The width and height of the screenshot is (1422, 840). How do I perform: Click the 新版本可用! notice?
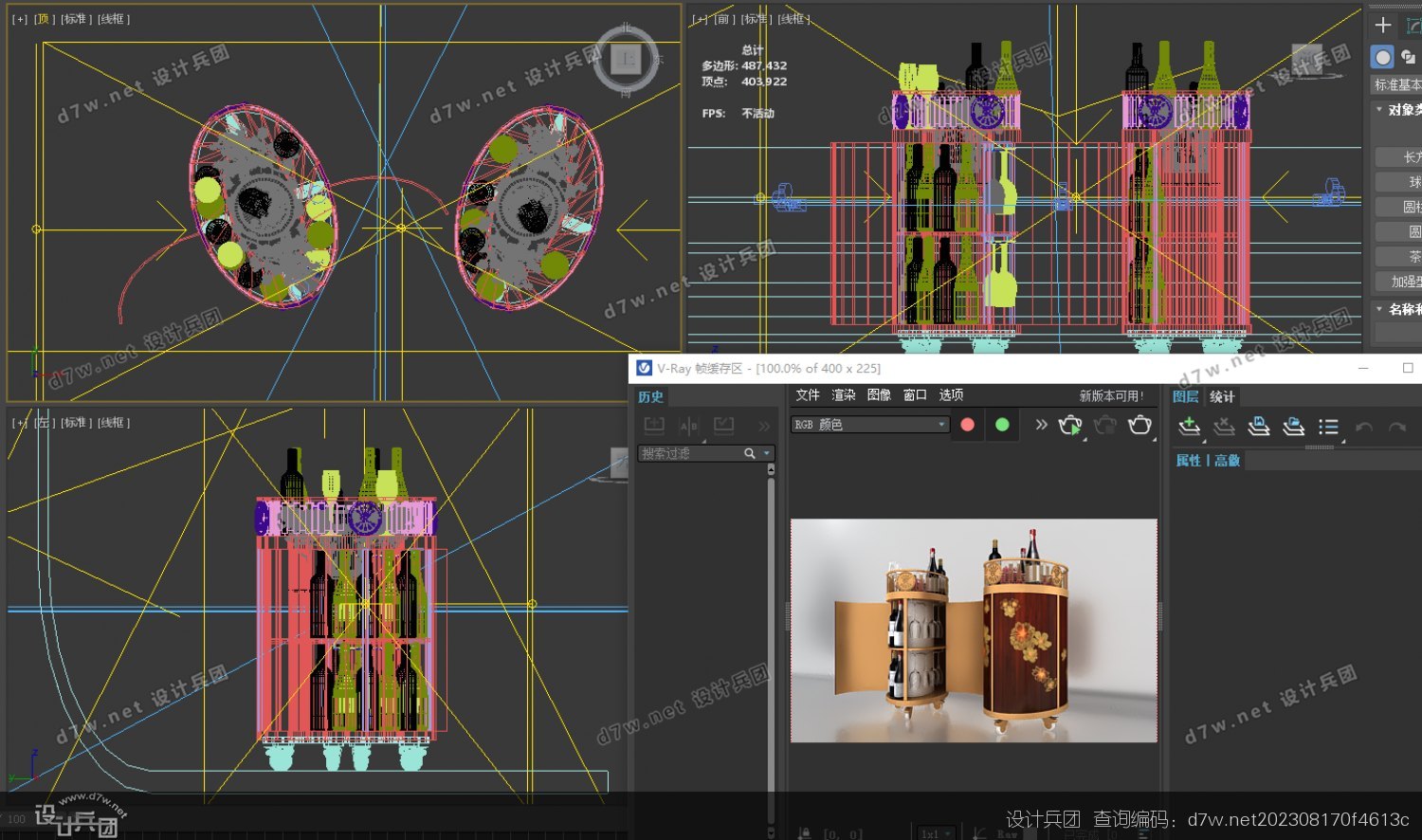[1111, 396]
